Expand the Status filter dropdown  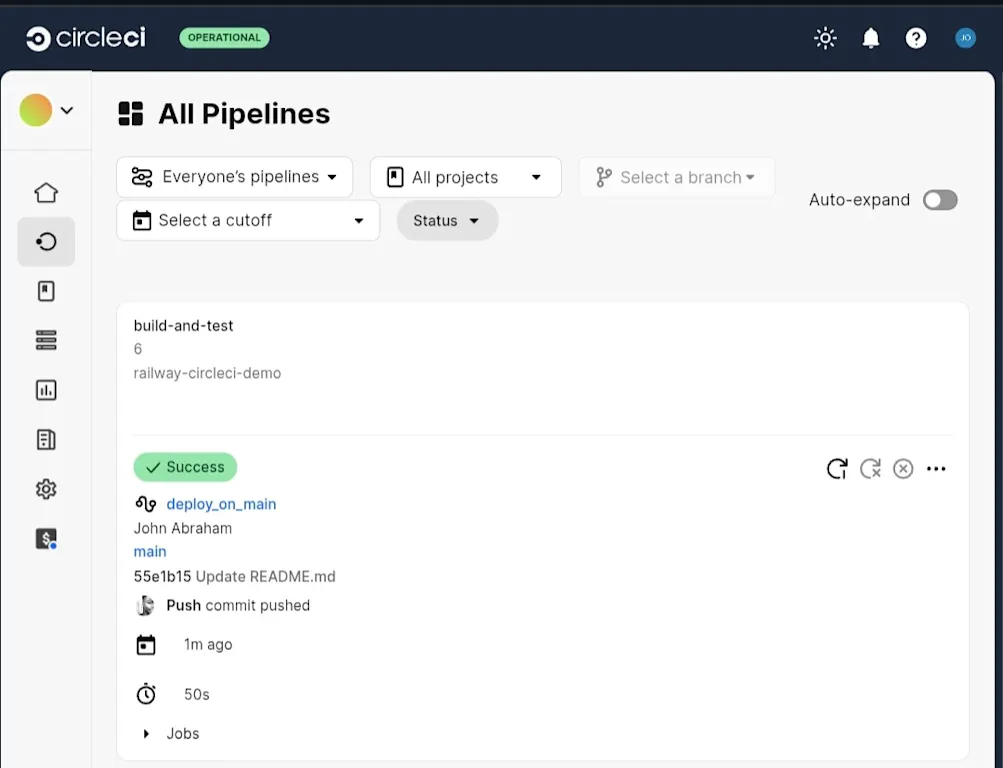(446, 220)
